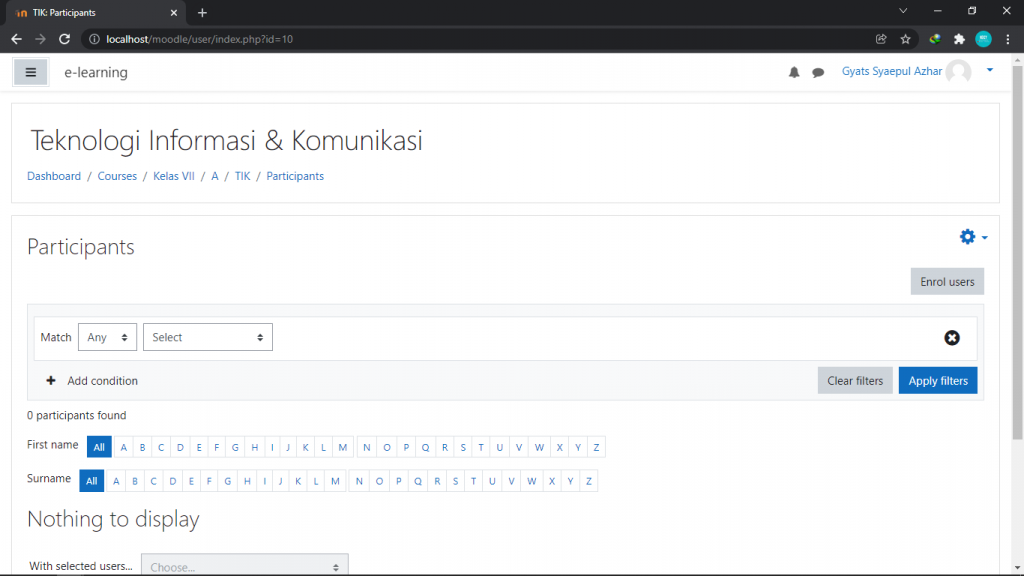Open the browser extensions puzzle icon
The width and height of the screenshot is (1024, 576).
click(959, 39)
